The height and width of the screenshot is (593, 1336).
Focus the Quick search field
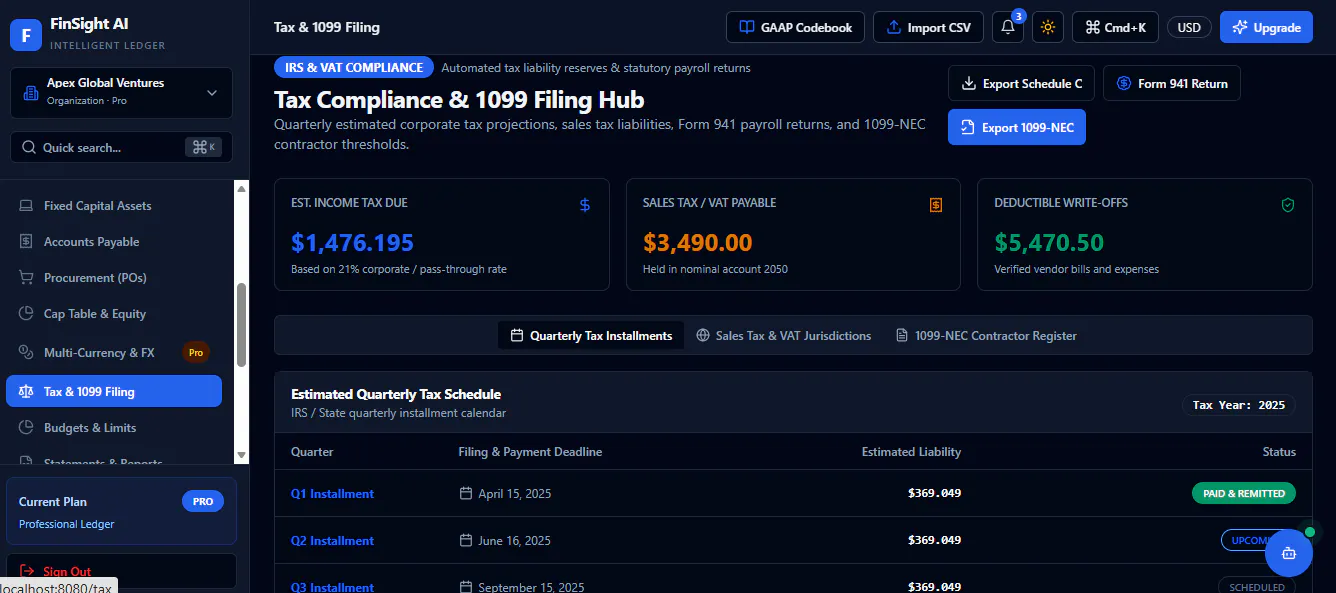(x=121, y=147)
